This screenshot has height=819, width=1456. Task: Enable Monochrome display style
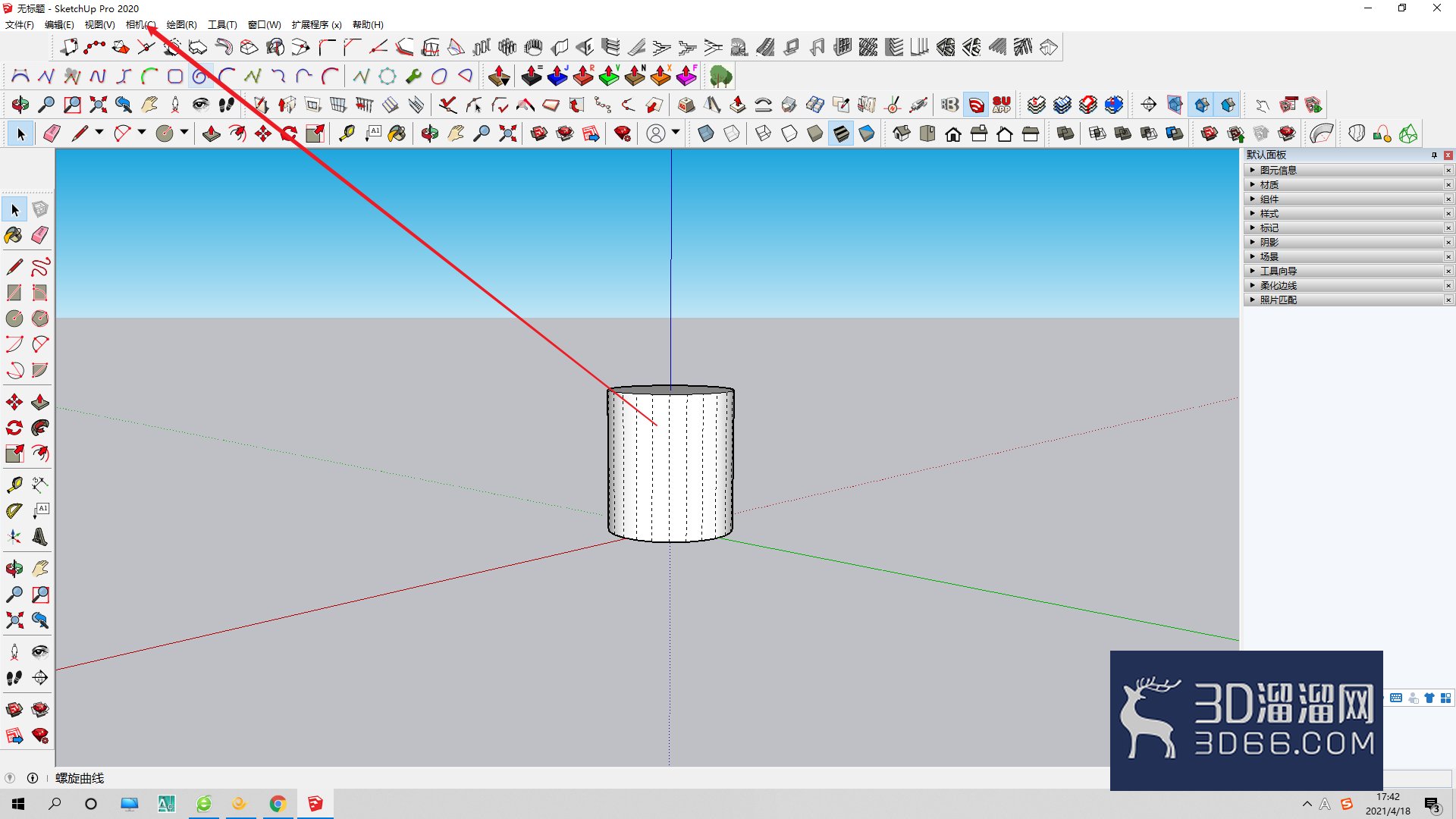click(867, 134)
